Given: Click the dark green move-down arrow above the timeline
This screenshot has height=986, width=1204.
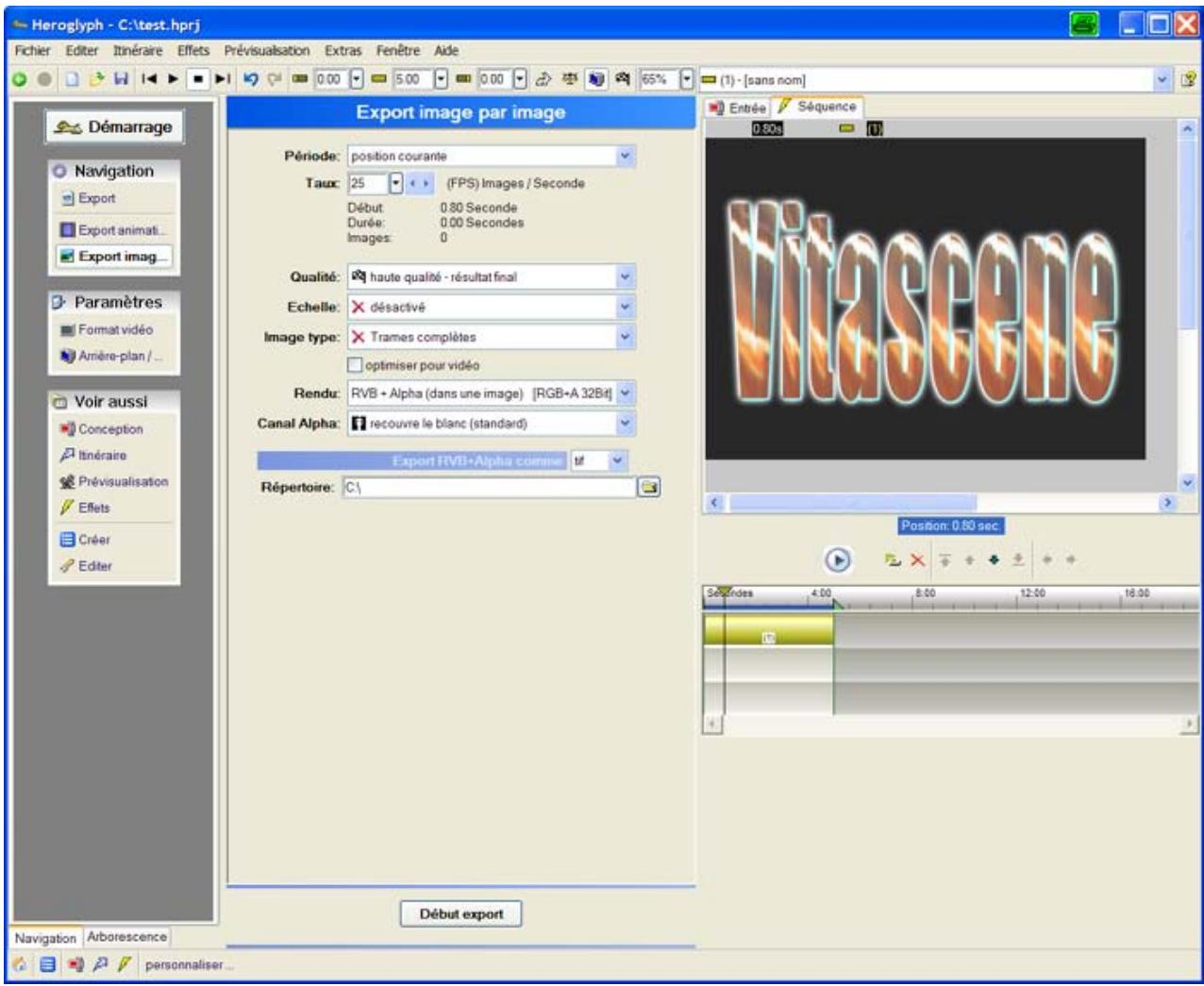Looking at the screenshot, I should (994, 560).
